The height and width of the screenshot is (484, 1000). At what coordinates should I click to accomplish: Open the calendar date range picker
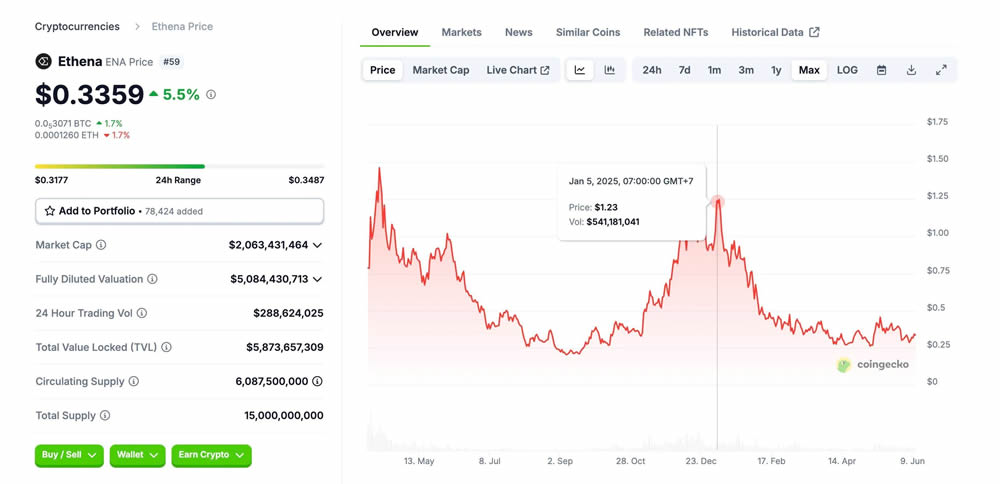[881, 70]
